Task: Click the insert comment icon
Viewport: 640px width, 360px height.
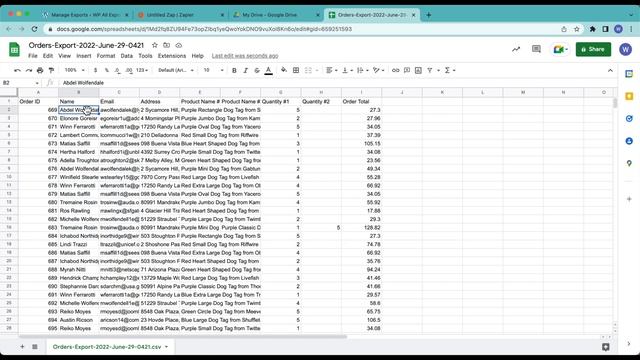Action: point(407,70)
